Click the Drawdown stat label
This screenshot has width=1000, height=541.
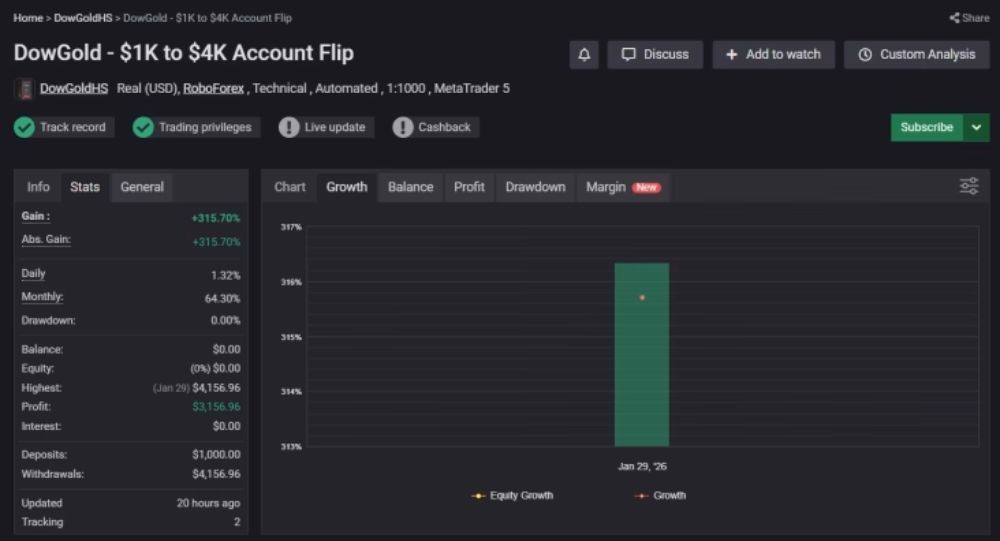(x=48, y=320)
